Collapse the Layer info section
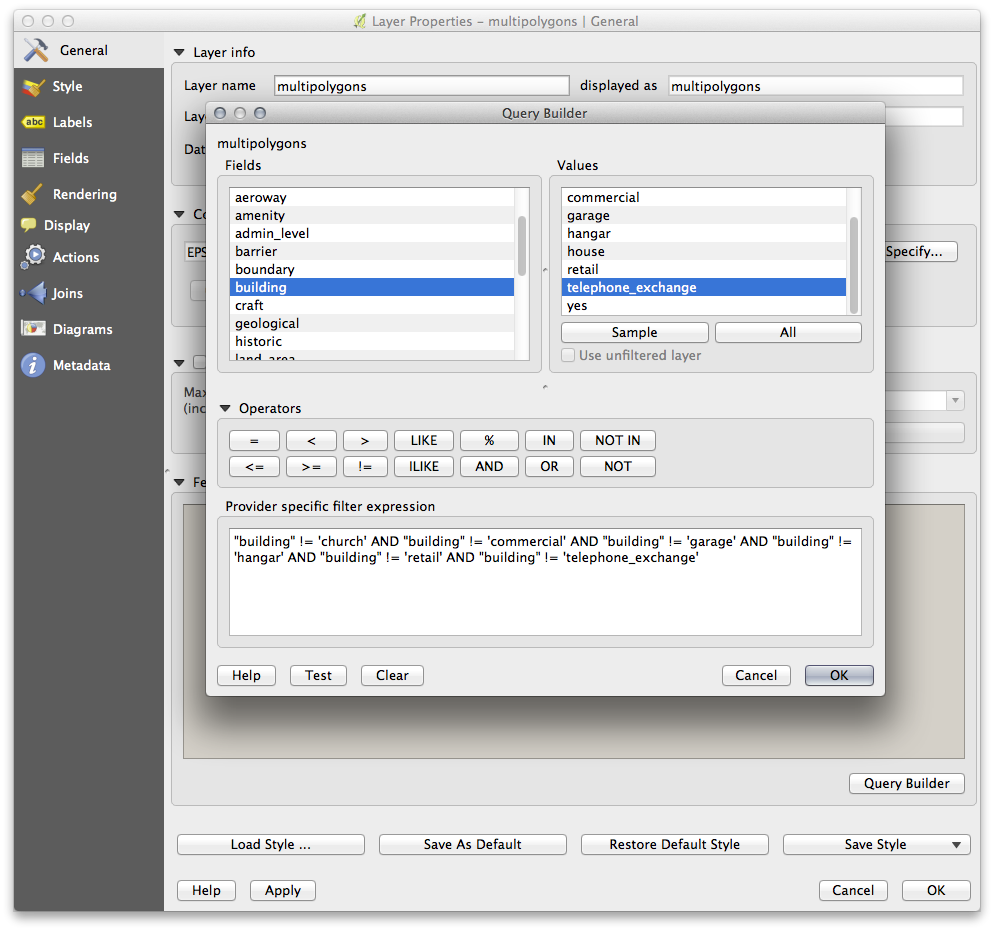 pos(180,53)
